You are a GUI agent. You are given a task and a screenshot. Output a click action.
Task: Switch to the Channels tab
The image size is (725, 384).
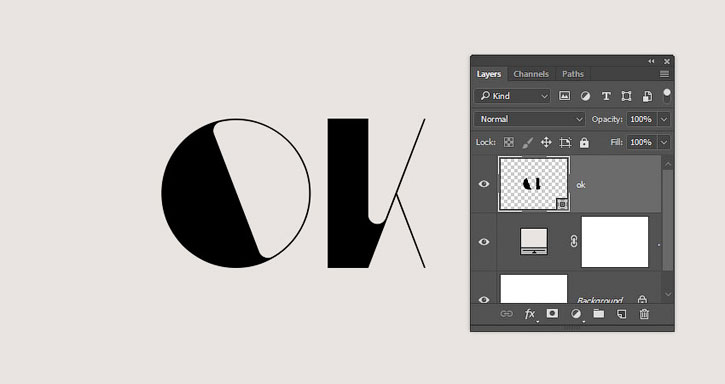[x=531, y=74]
